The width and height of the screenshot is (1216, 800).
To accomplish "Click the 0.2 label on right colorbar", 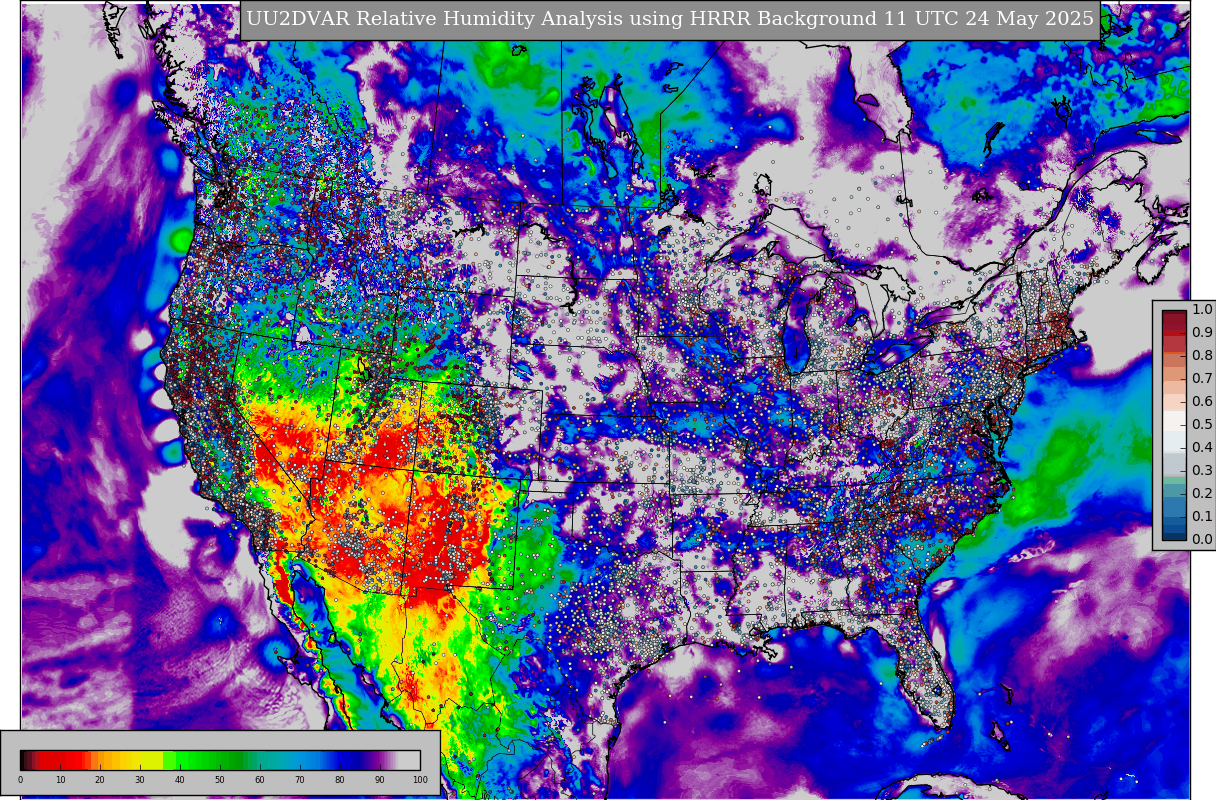I will pyautogui.click(x=1202, y=493).
